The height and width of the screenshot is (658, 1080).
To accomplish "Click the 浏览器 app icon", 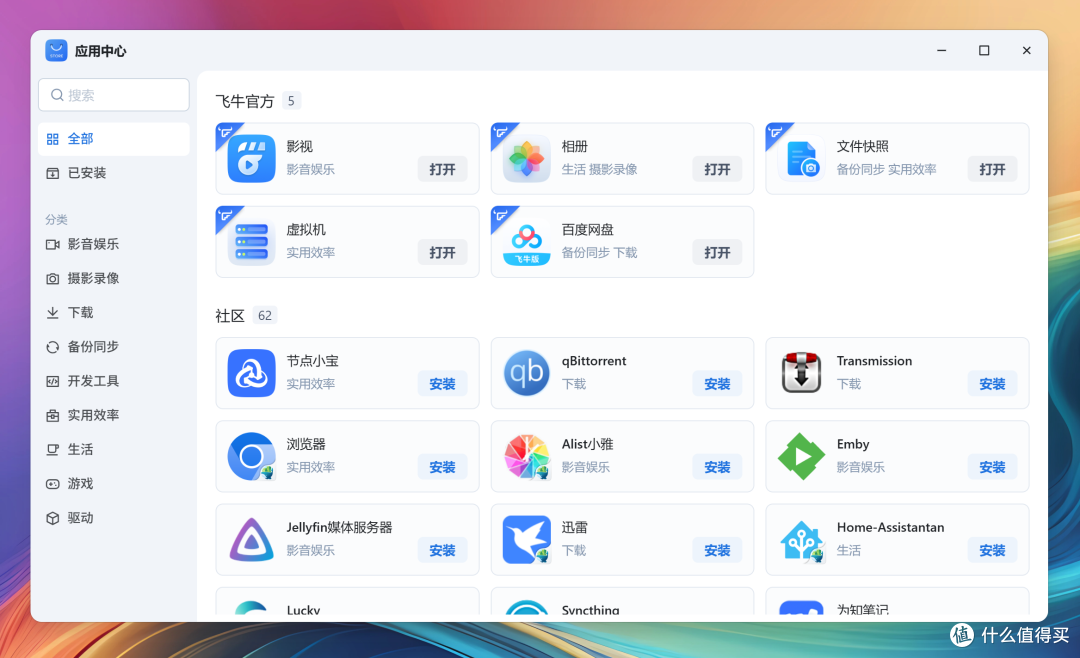I will [251, 456].
